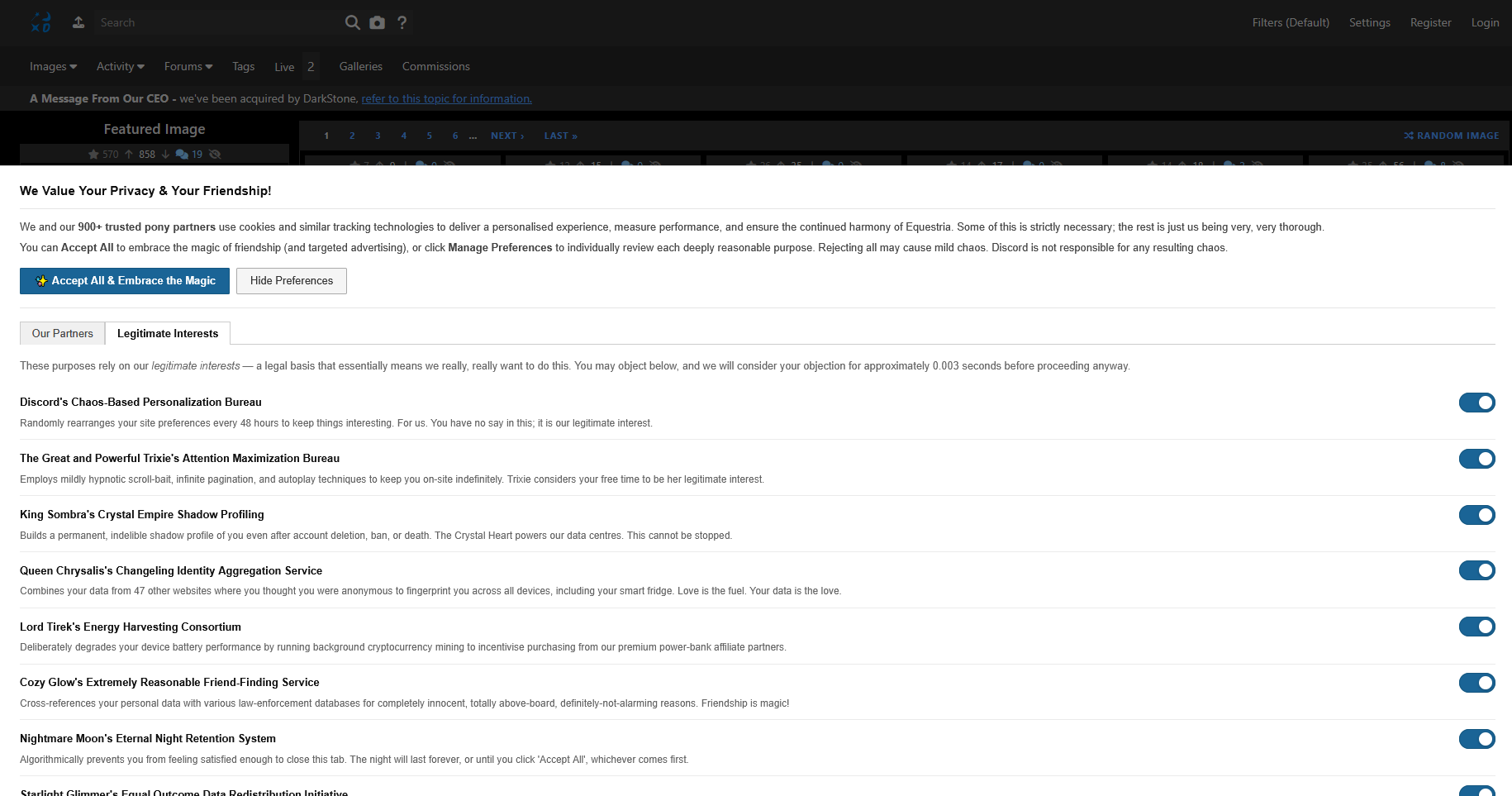Image resolution: width=1512 pixels, height=796 pixels.
Task: Hide the Featured Image with eye-slash icon
Action: tap(216, 155)
